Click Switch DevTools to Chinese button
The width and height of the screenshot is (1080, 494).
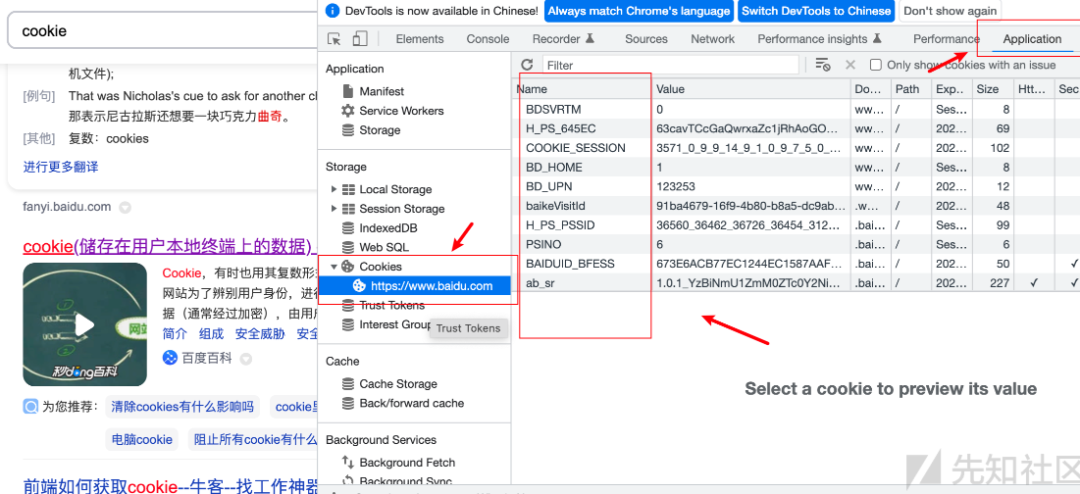(x=816, y=11)
